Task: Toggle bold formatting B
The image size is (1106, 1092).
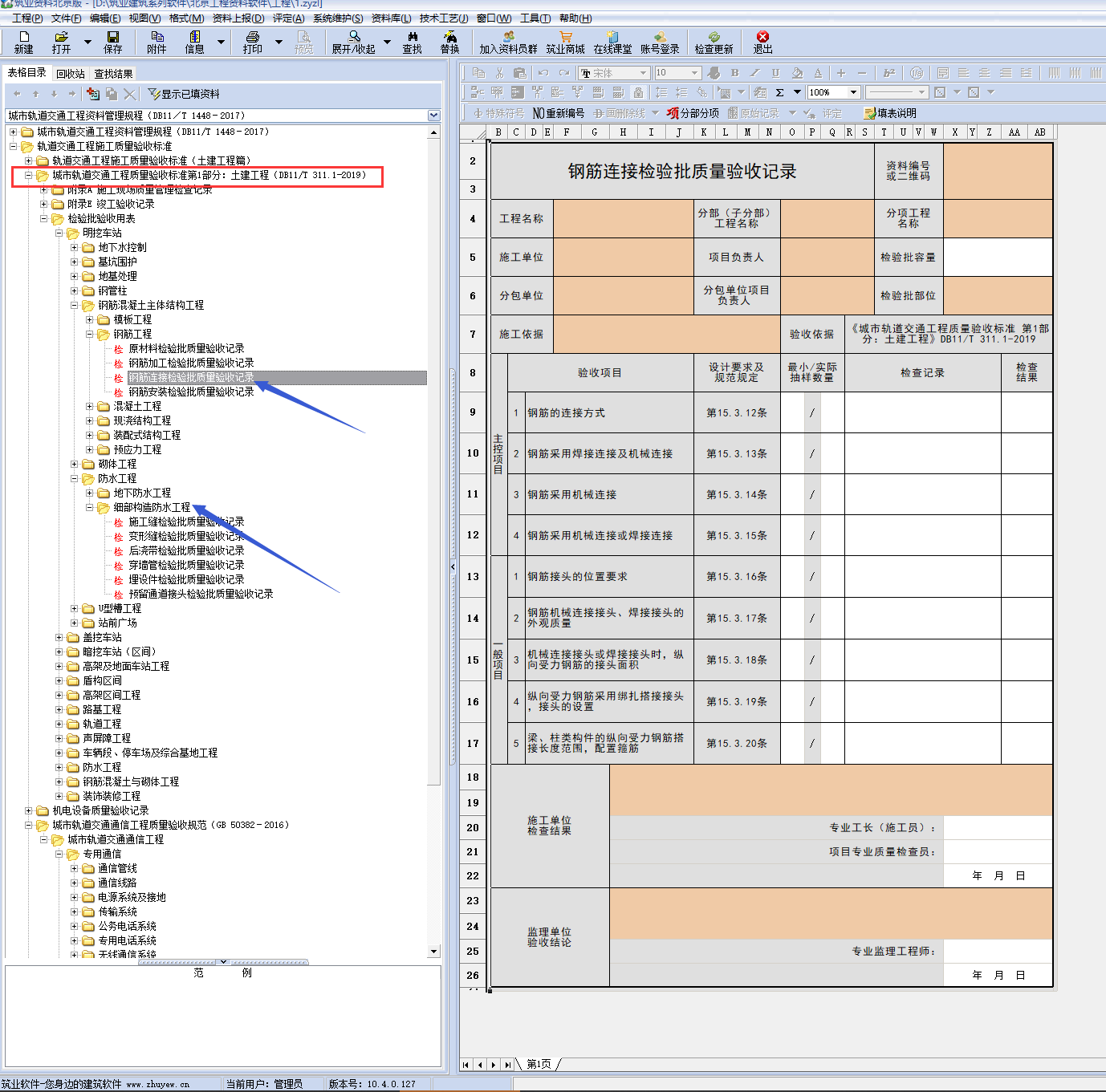Action: (734, 73)
